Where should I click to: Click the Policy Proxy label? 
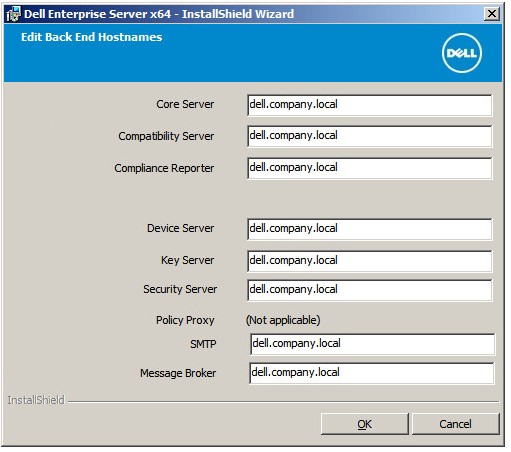pos(185,320)
